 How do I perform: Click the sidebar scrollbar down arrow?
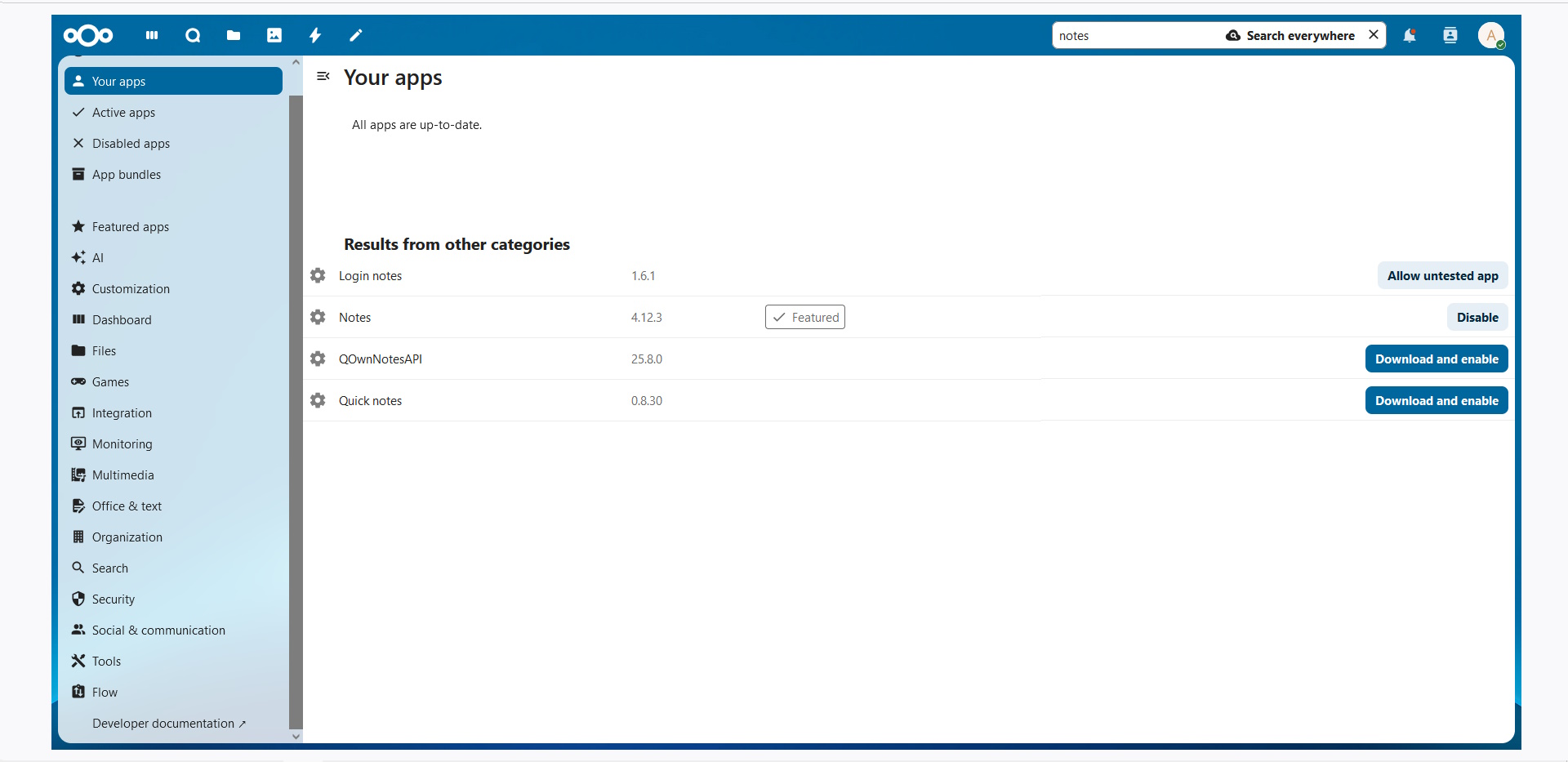pos(296,737)
